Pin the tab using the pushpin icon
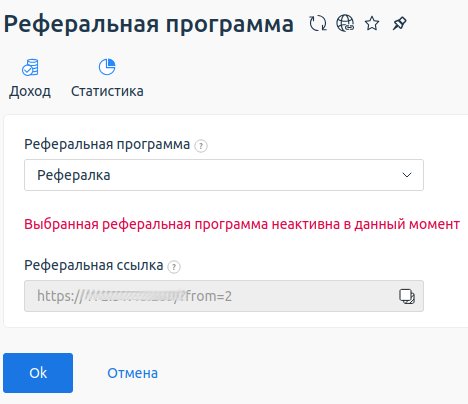Screen dimensions: 468x404 point(399,24)
